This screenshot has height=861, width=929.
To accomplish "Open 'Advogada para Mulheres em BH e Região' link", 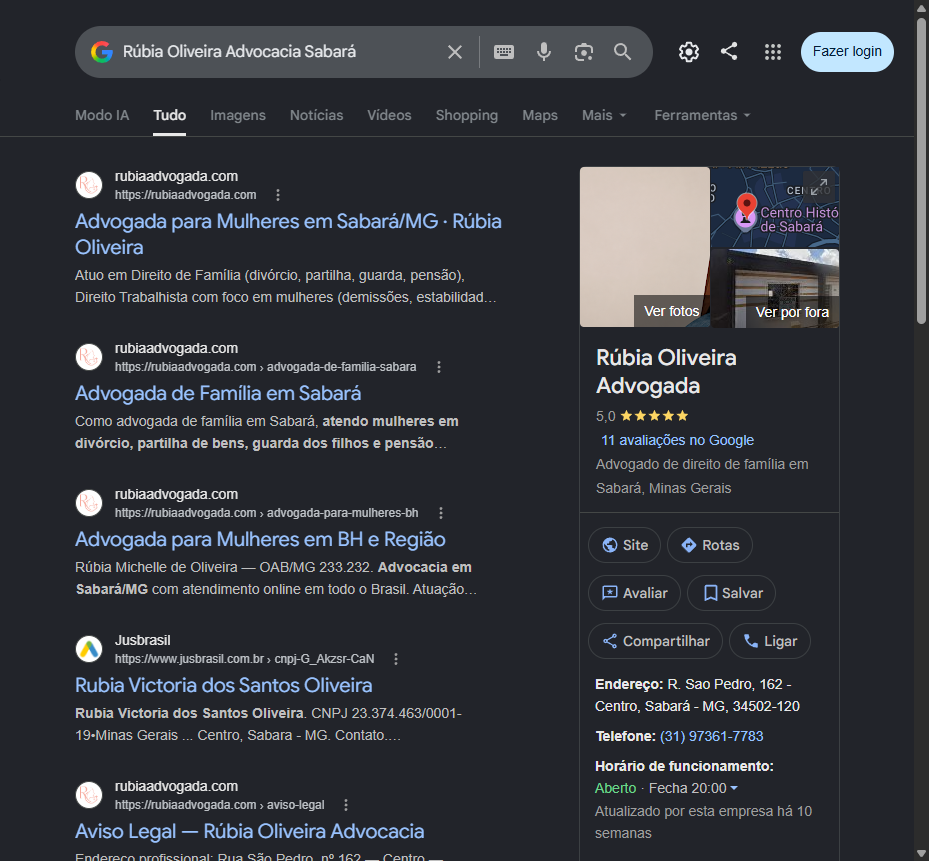I will 260,539.
